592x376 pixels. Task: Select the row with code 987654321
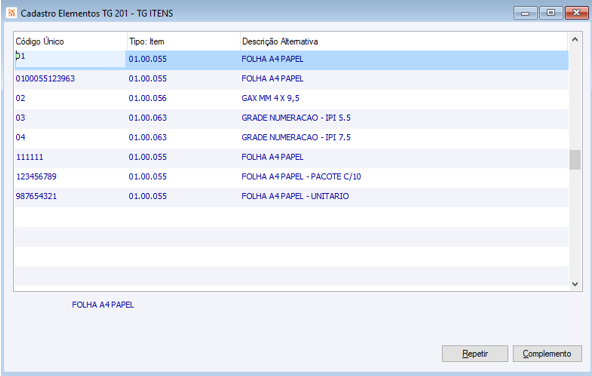click(x=291, y=196)
